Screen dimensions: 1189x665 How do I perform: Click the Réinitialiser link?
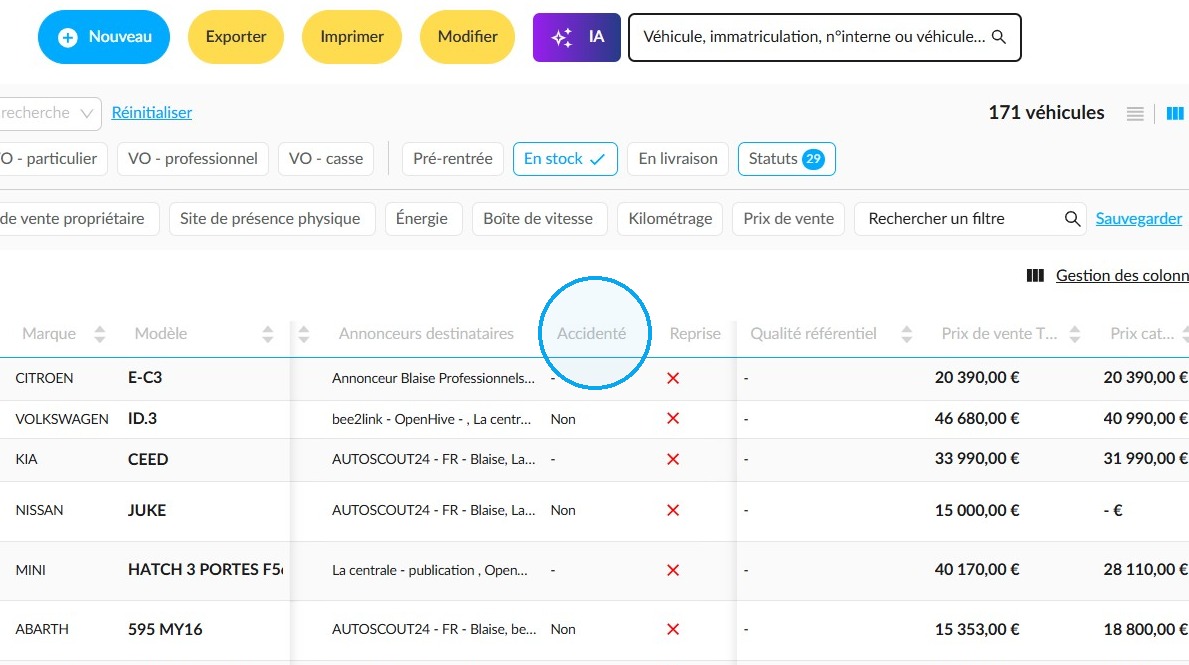(x=152, y=113)
